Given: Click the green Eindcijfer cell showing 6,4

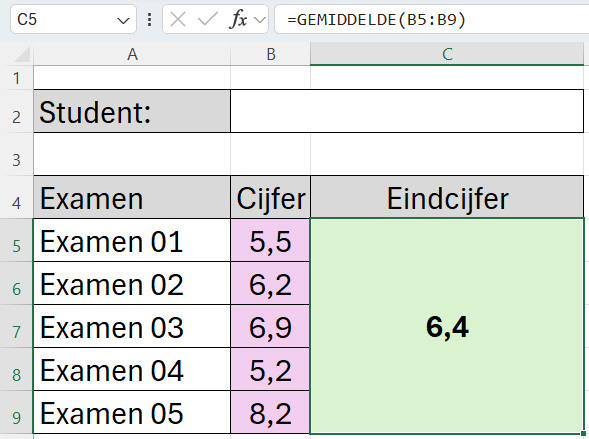Looking at the screenshot, I should pos(447,326).
